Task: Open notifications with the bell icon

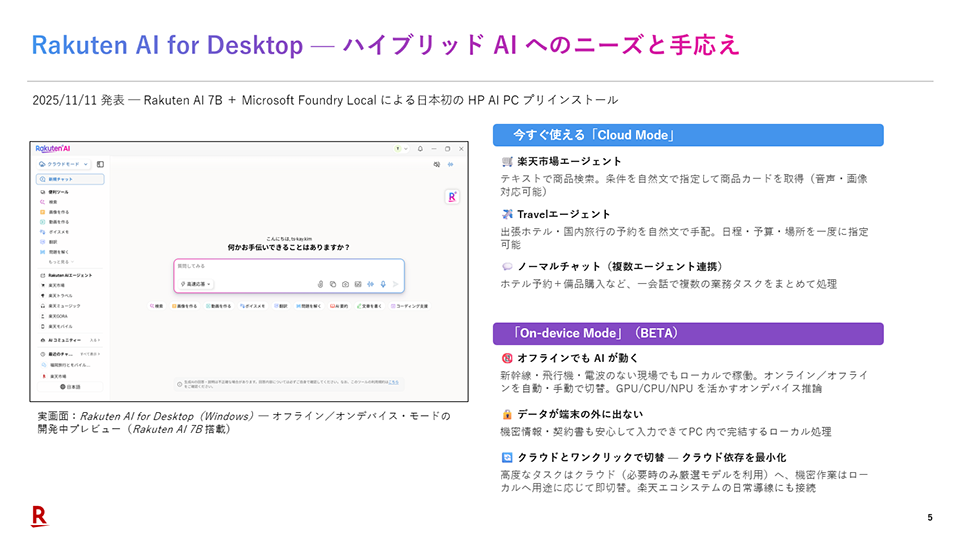Action: [x=420, y=149]
